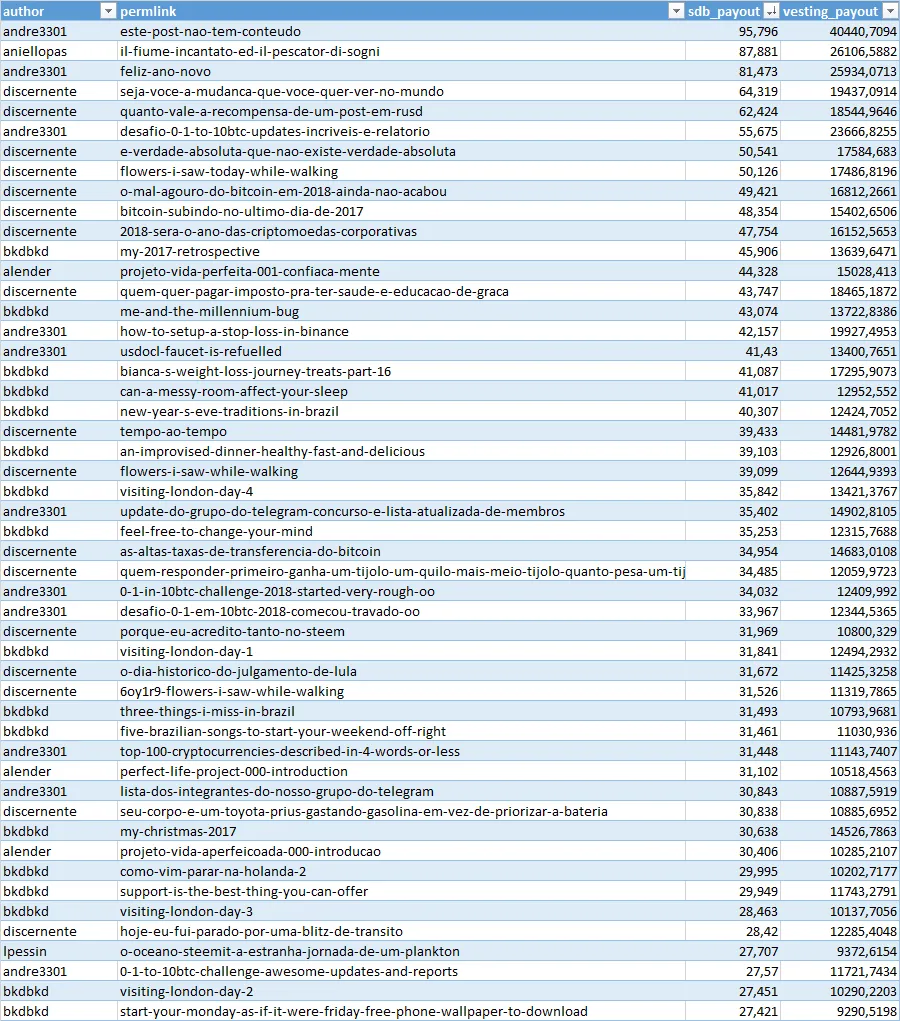Select cell flowers-i-saw-today-while-walking
Image resolution: width=900 pixels, height=1021 pixels.
click(401, 171)
